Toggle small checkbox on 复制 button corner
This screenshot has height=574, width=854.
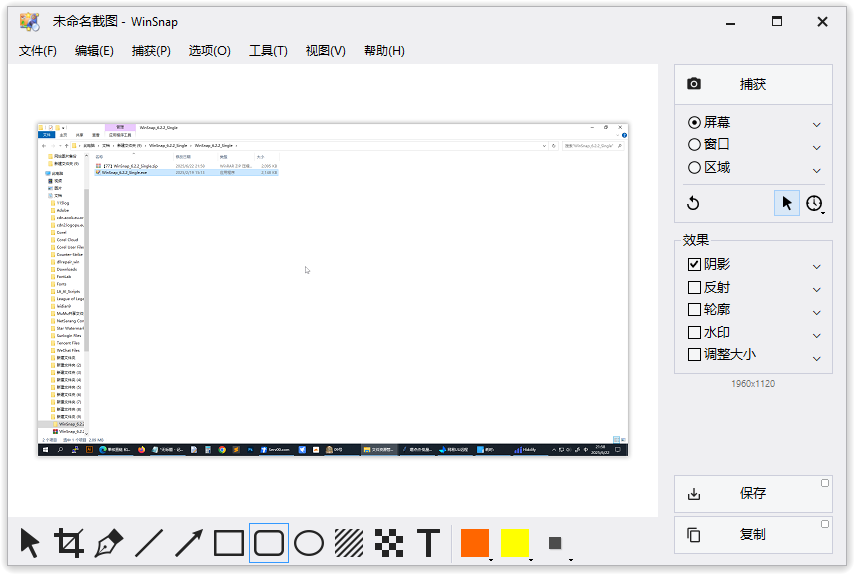(x=825, y=524)
